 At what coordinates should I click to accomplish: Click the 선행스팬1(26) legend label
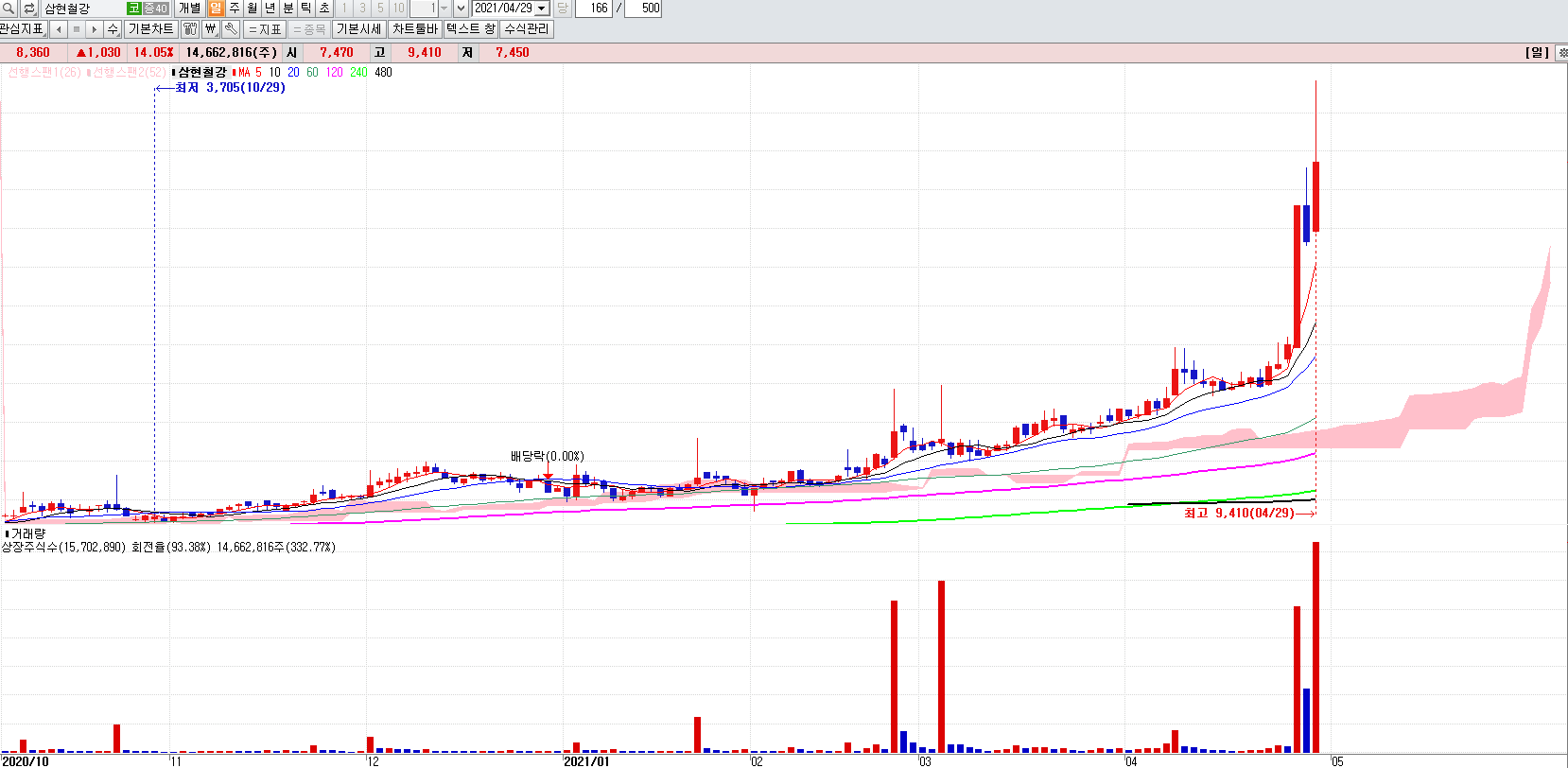coord(44,72)
